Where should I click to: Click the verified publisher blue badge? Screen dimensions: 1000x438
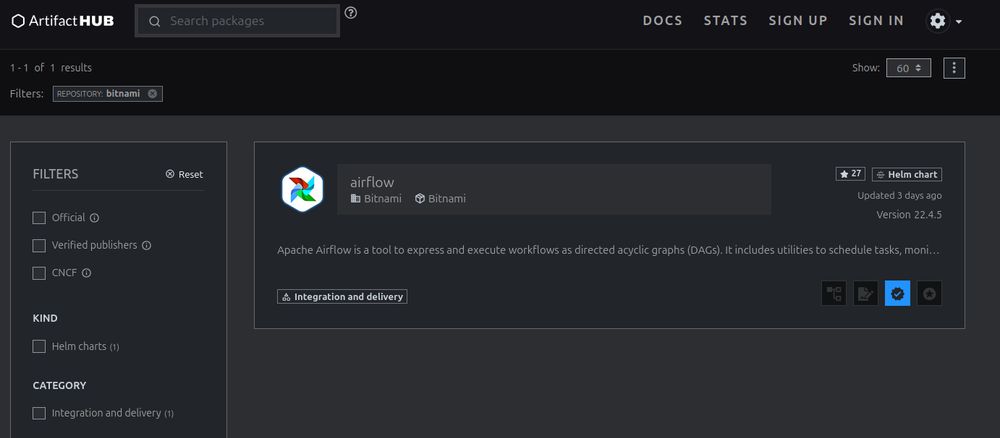(897, 293)
